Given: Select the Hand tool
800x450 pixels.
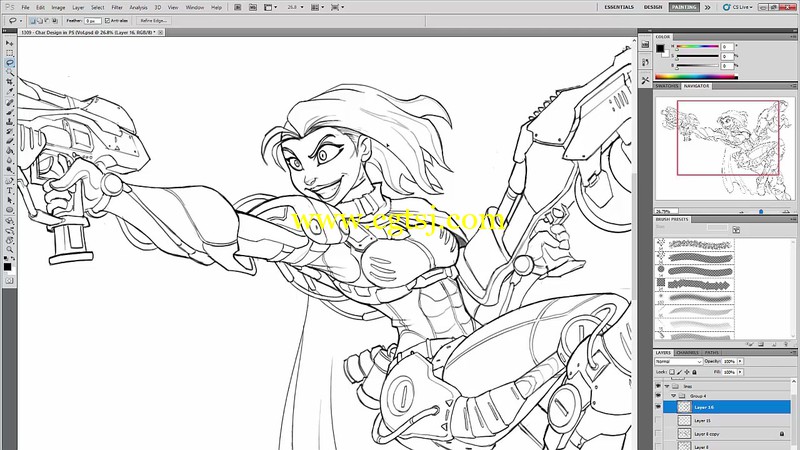Looking at the screenshot, I should coord(10,240).
